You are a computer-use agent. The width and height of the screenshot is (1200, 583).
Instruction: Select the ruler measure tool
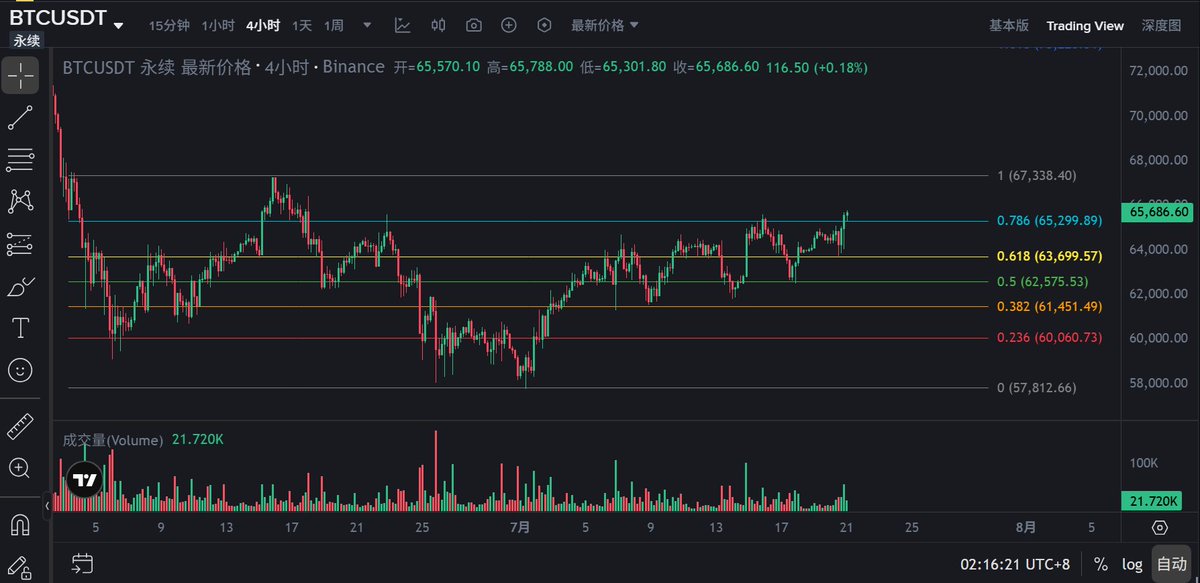pos(20,425)
